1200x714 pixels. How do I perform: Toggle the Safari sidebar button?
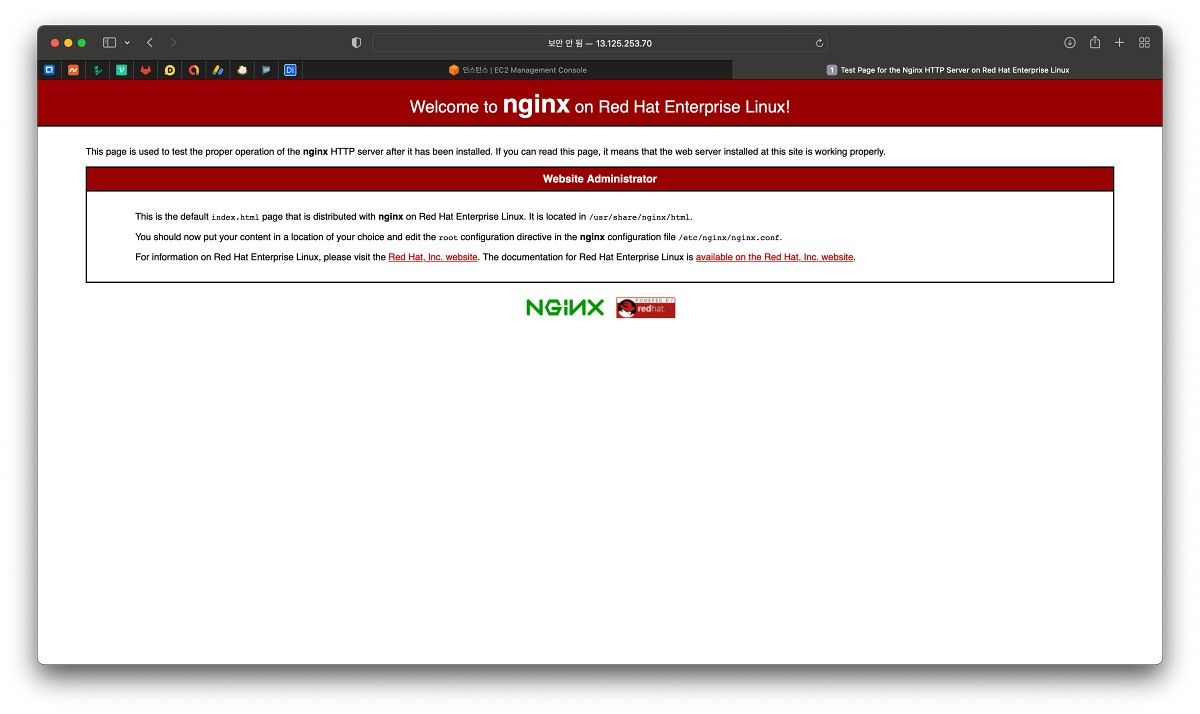[x=109, y=43]
